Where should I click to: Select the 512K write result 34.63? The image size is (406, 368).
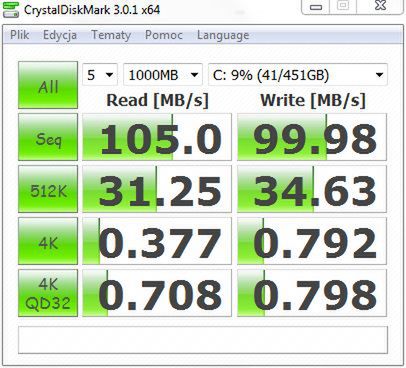pyautogui.click(x=312, y=189)
